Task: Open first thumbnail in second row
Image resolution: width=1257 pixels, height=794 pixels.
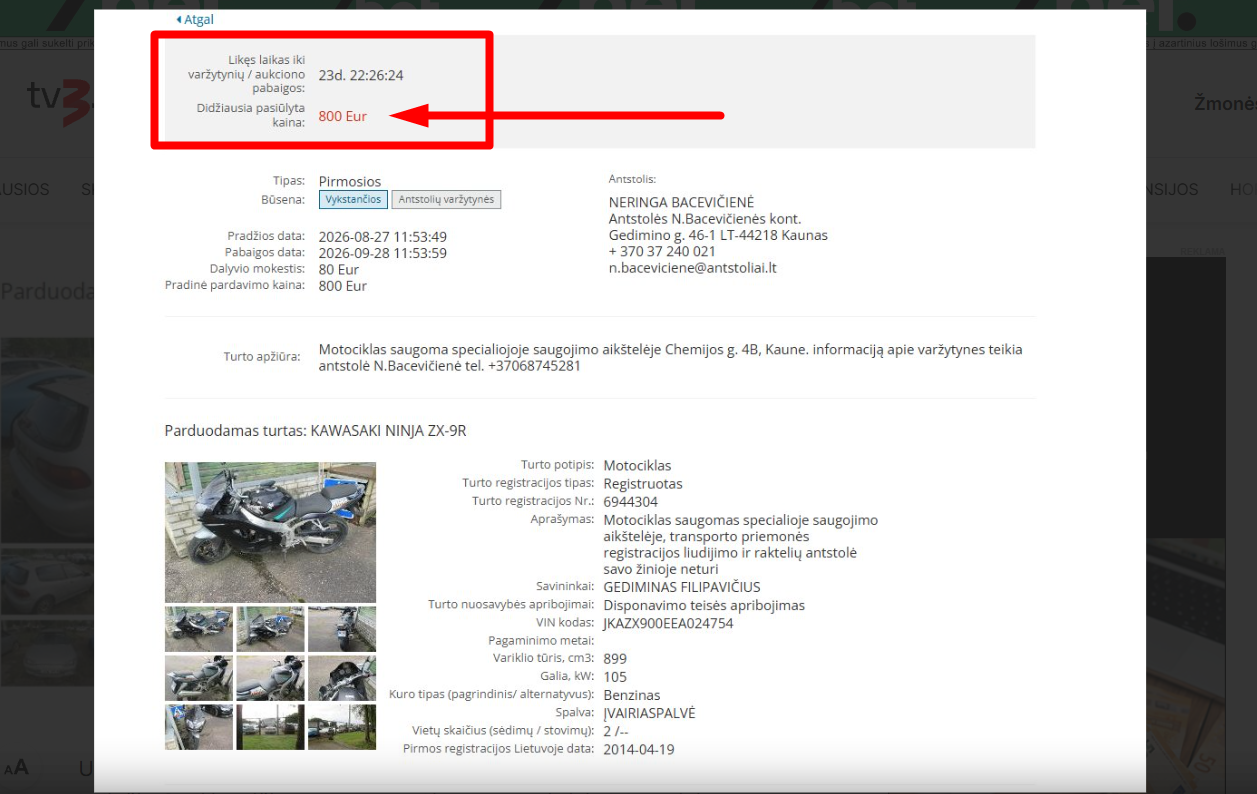Action: click(199, 678)
